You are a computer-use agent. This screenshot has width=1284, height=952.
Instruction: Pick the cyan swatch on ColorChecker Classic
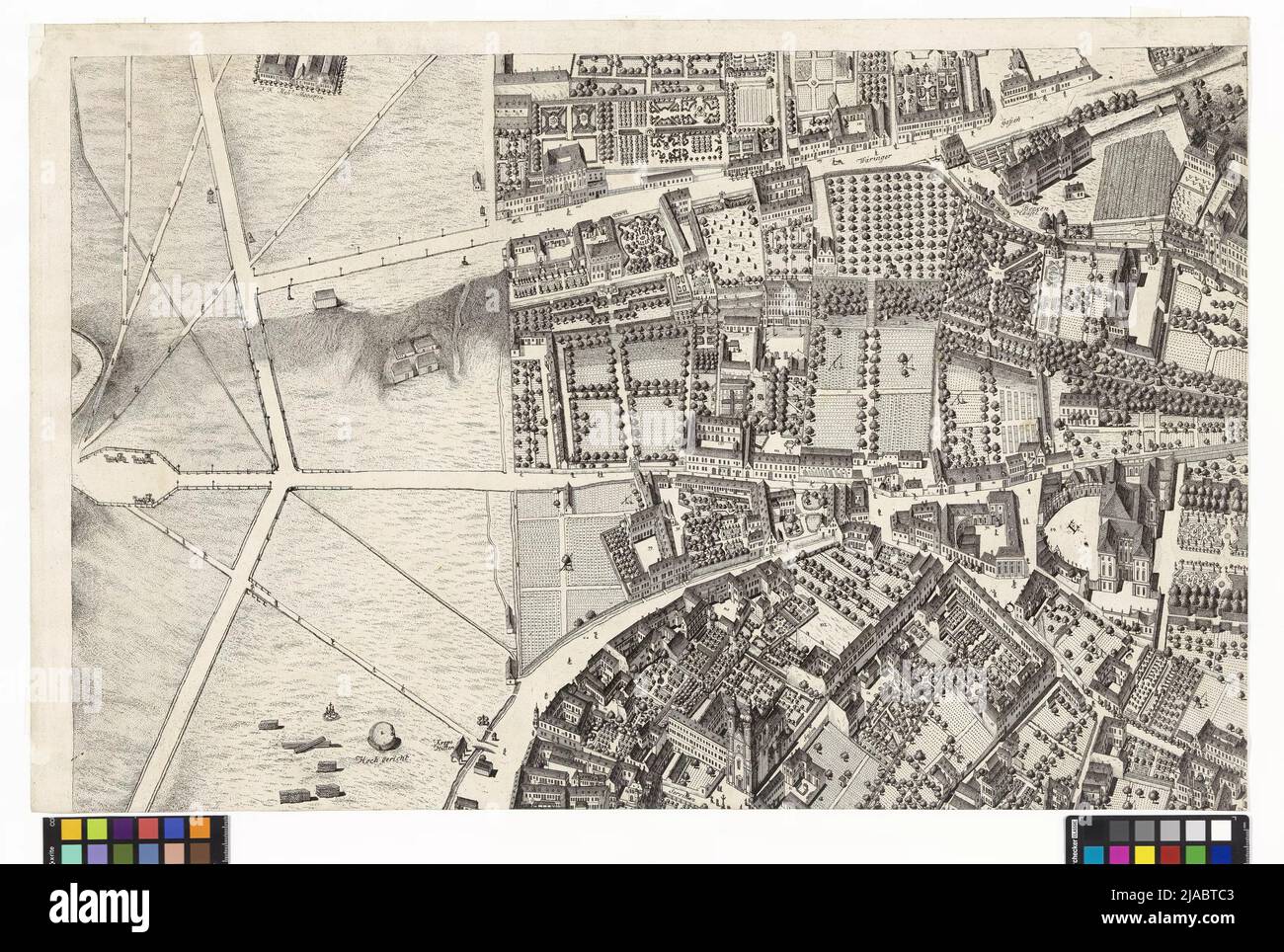[1093, 855]
